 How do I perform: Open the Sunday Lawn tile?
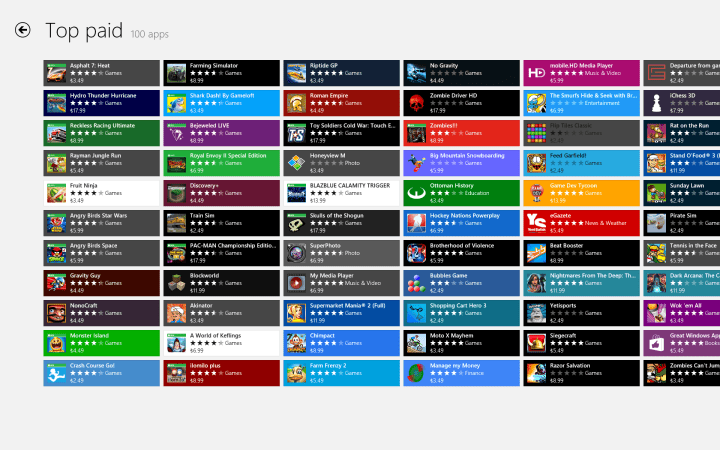coord(682,193)
